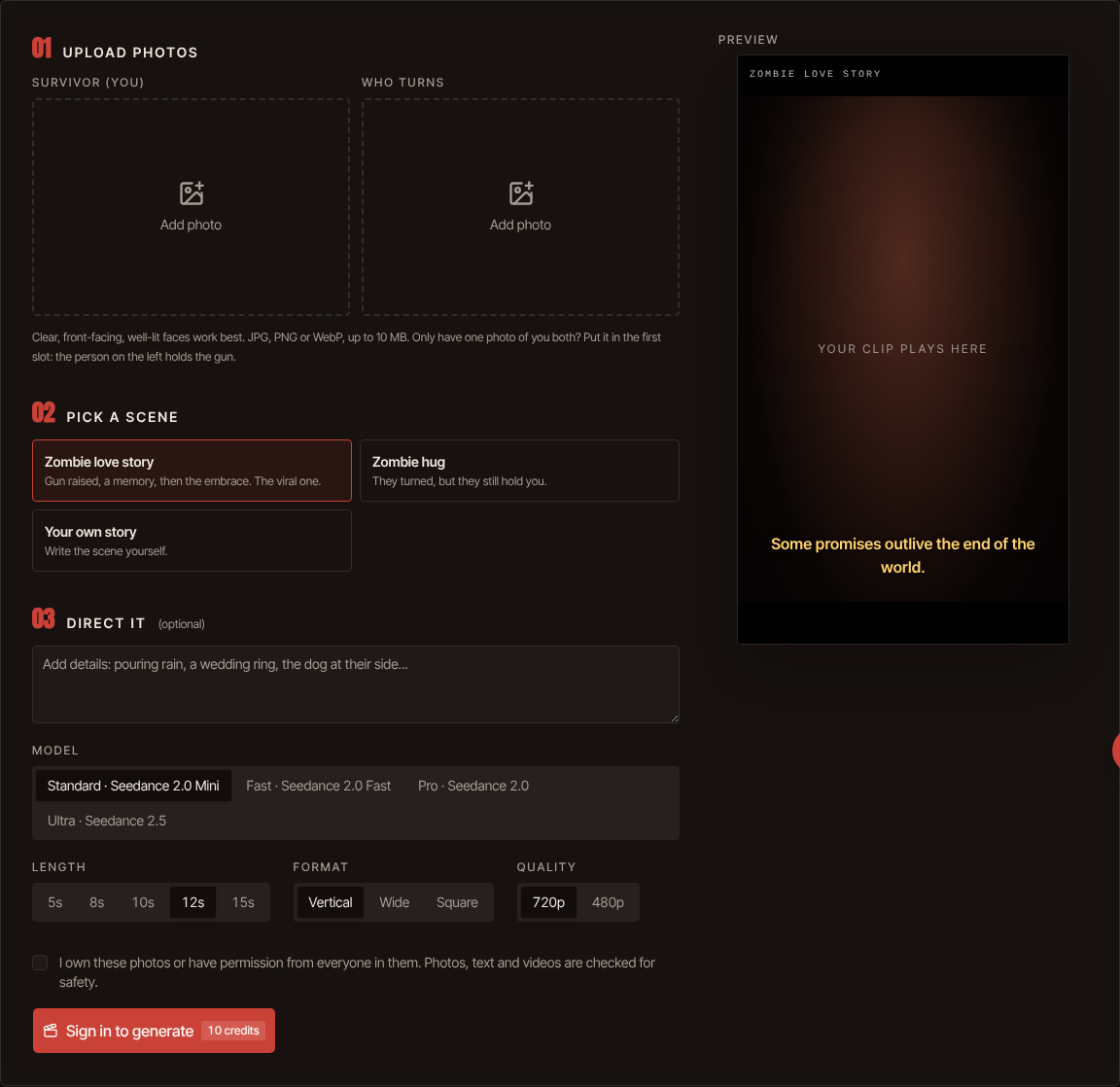Set clip length to 10s

click(143, 902)
